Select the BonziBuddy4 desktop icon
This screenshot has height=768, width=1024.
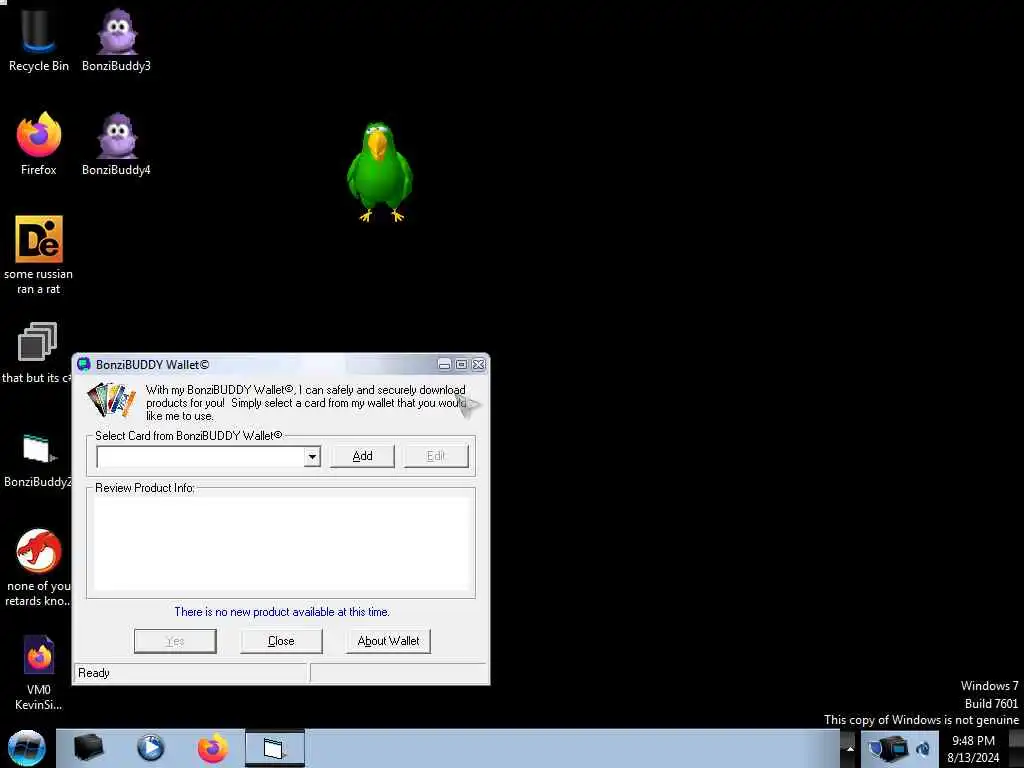coord(116,144)
